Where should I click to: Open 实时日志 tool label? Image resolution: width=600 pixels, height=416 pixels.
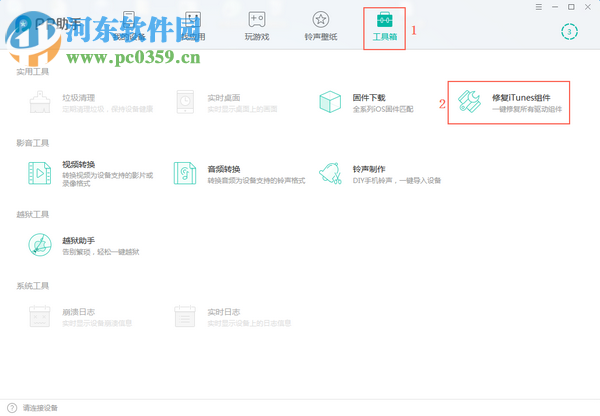[223, 312]
